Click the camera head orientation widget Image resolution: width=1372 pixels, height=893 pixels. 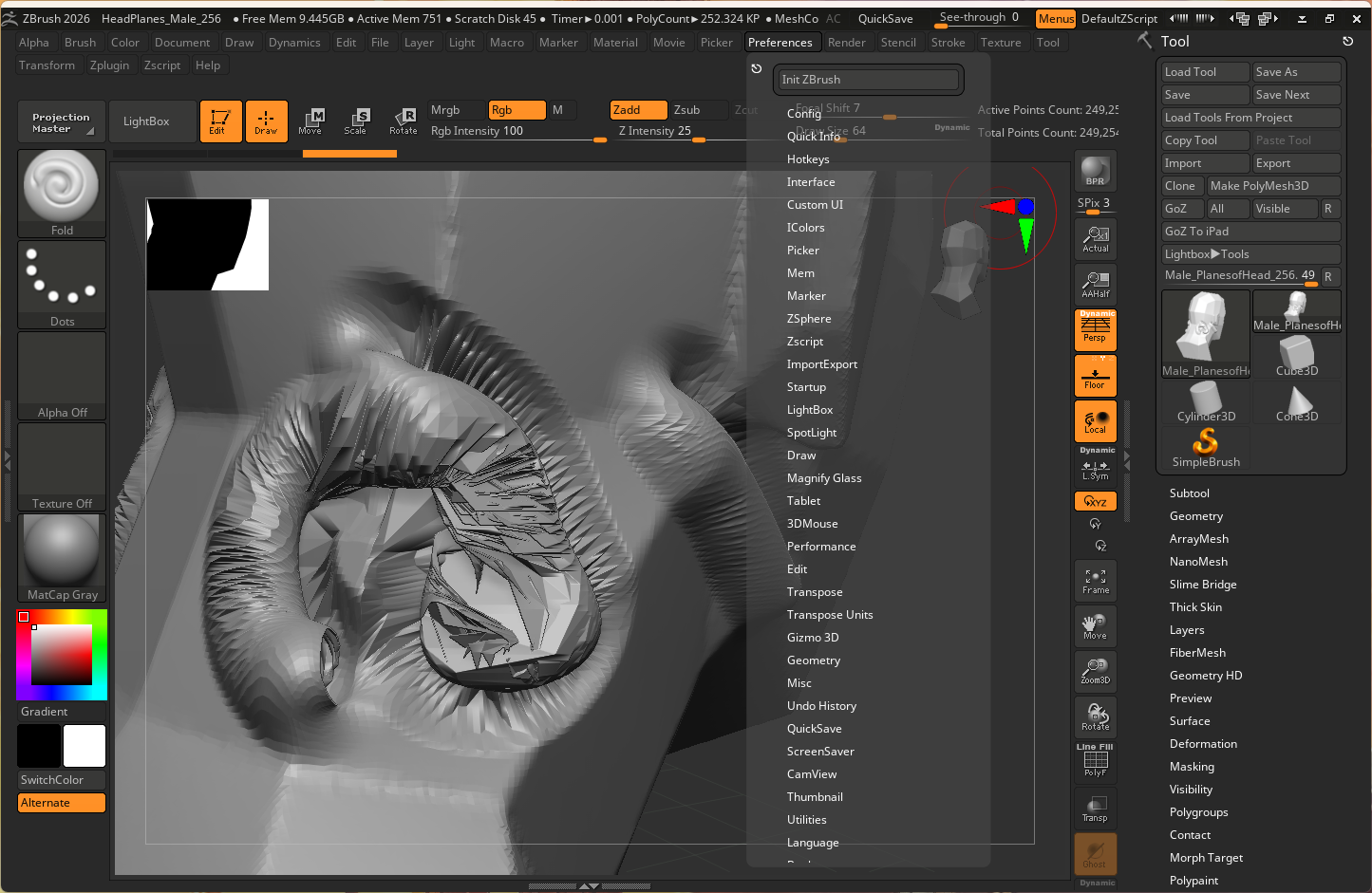[x=962, y=269]
